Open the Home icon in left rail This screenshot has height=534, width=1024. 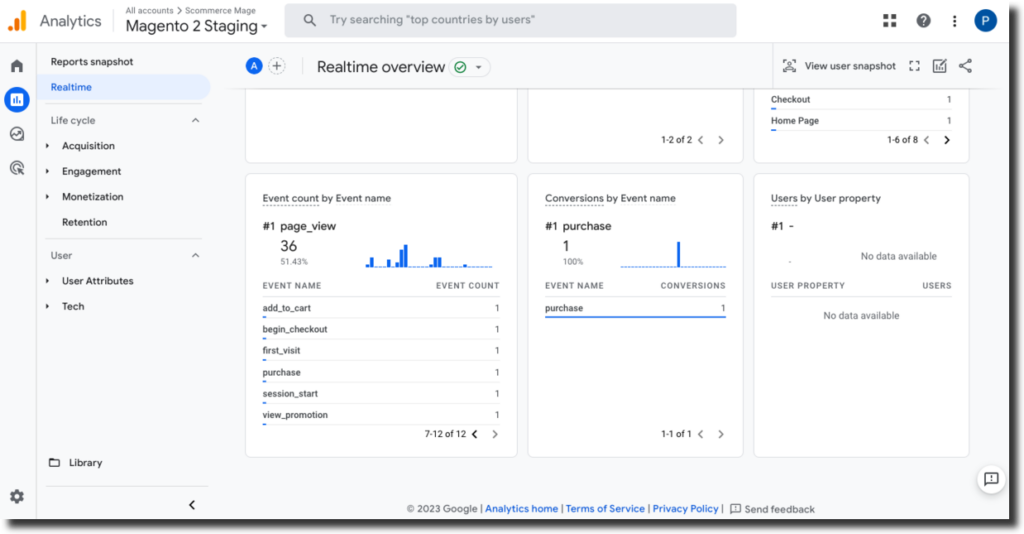(17, 66)
